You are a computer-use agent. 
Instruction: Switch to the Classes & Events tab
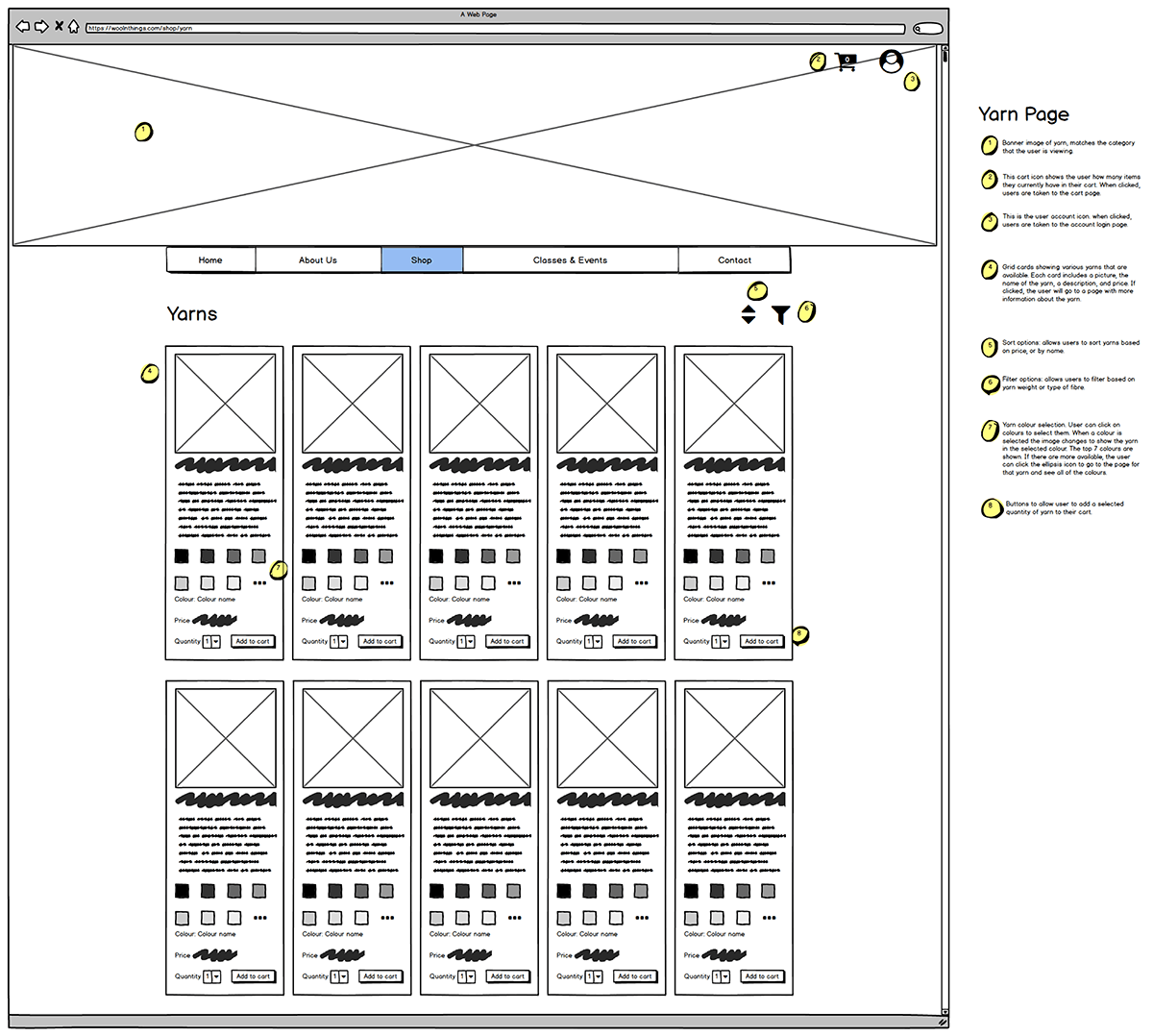coord(571,259)
